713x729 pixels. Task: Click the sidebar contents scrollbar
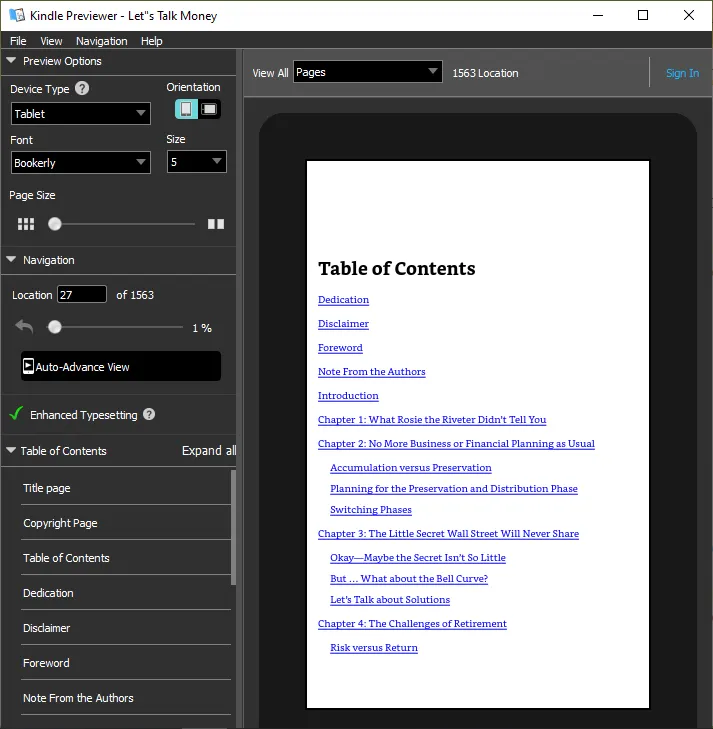coord(233,528)
